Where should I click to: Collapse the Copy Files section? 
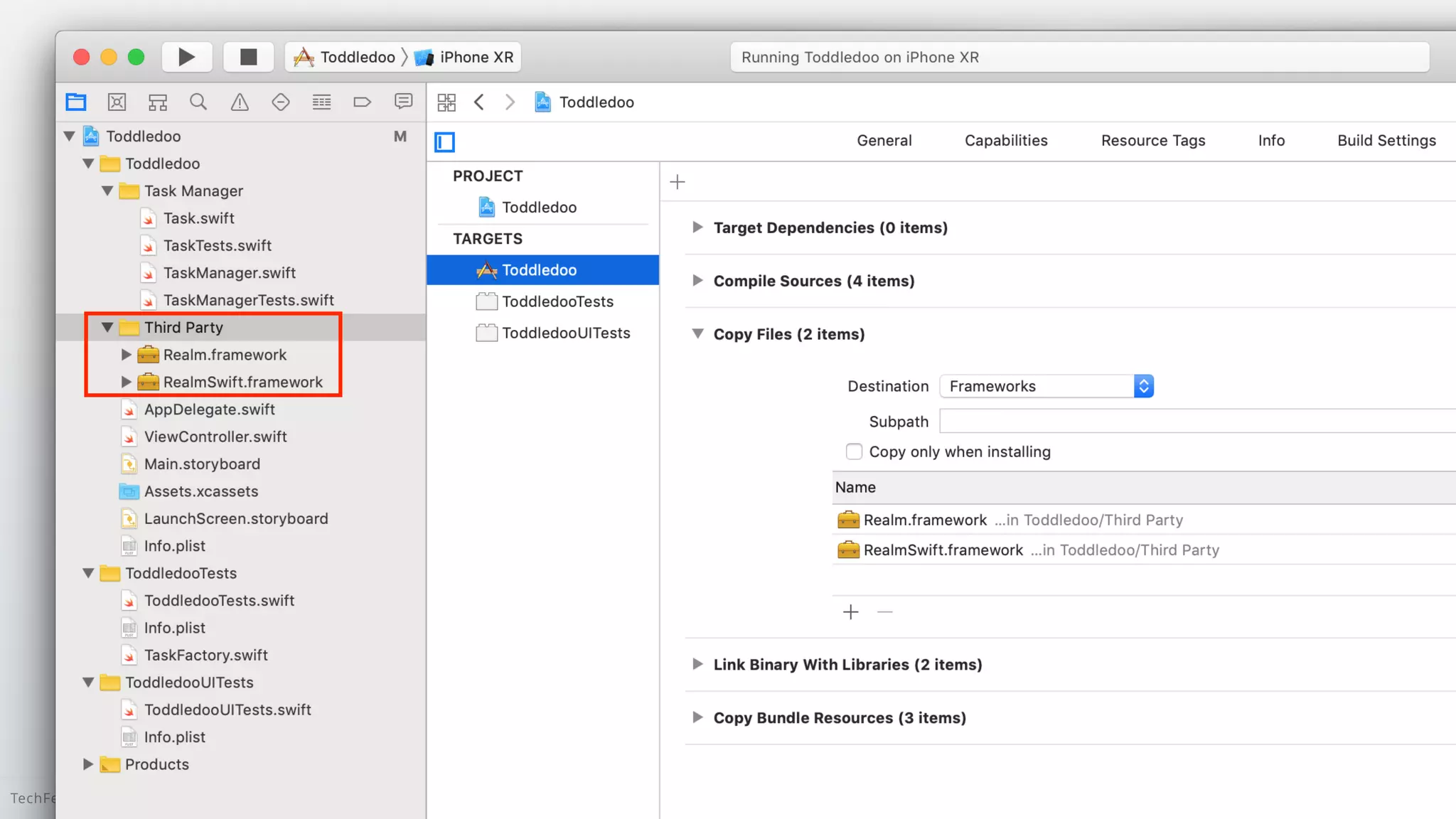coord(697,334)
